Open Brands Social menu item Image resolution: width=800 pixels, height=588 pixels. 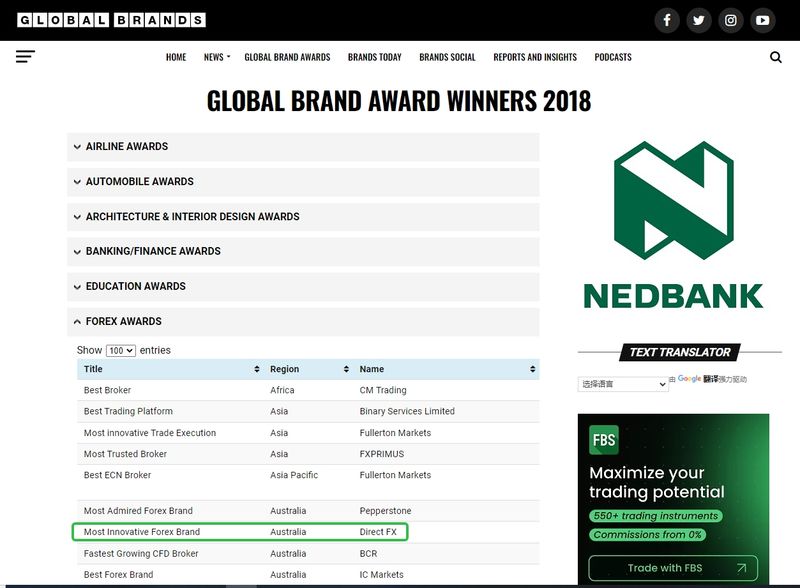pos(447,57)
